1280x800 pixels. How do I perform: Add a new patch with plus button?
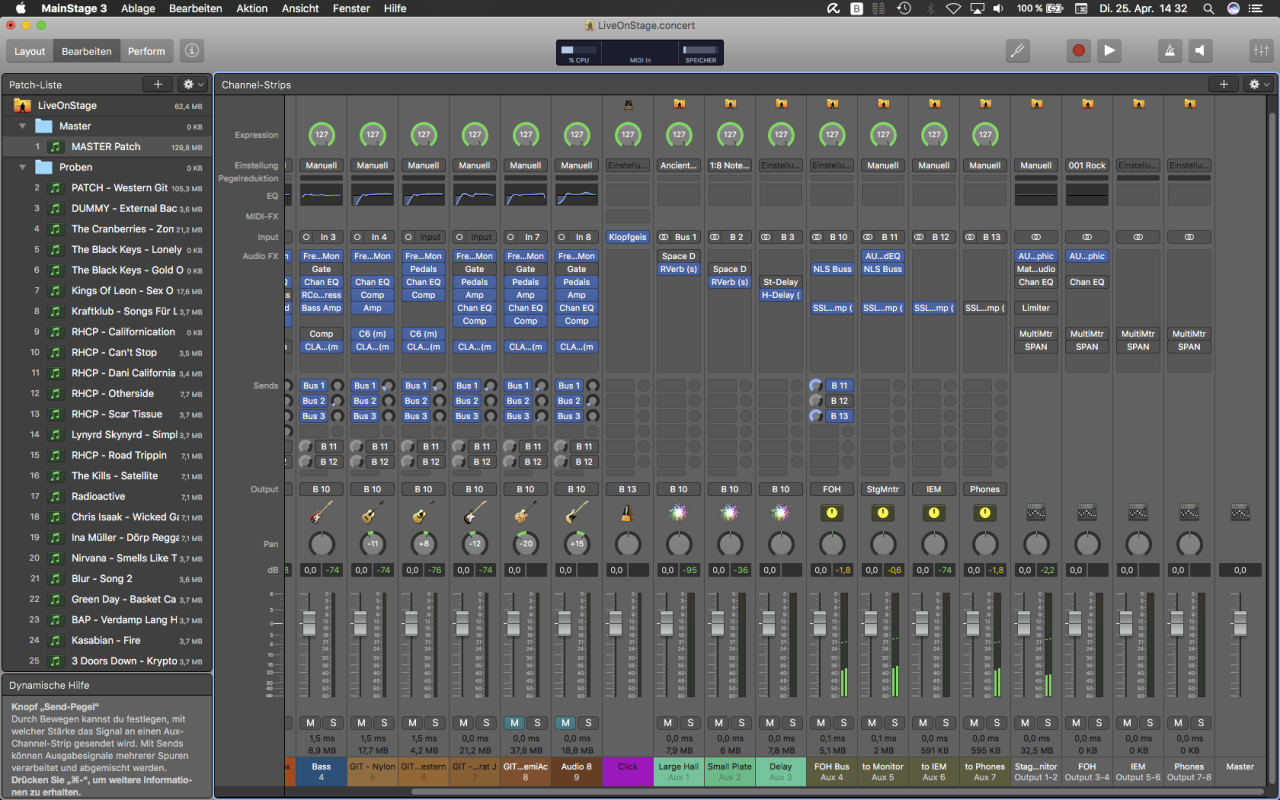coord(157,85)
